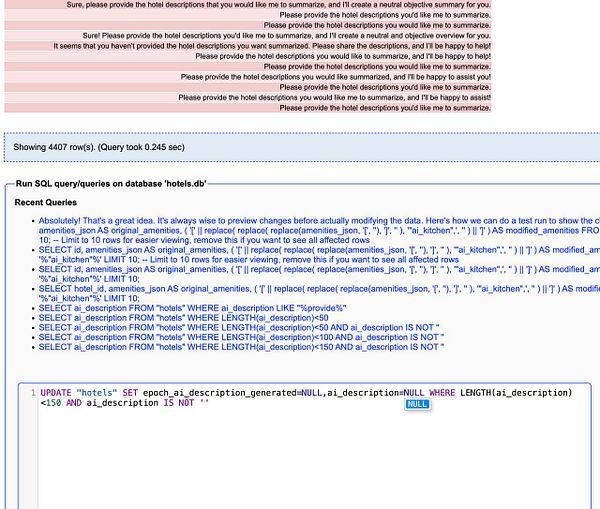
Task: Click the 'Recent Queries' heading
Action: pyautogui.click(x=46, y=202)
